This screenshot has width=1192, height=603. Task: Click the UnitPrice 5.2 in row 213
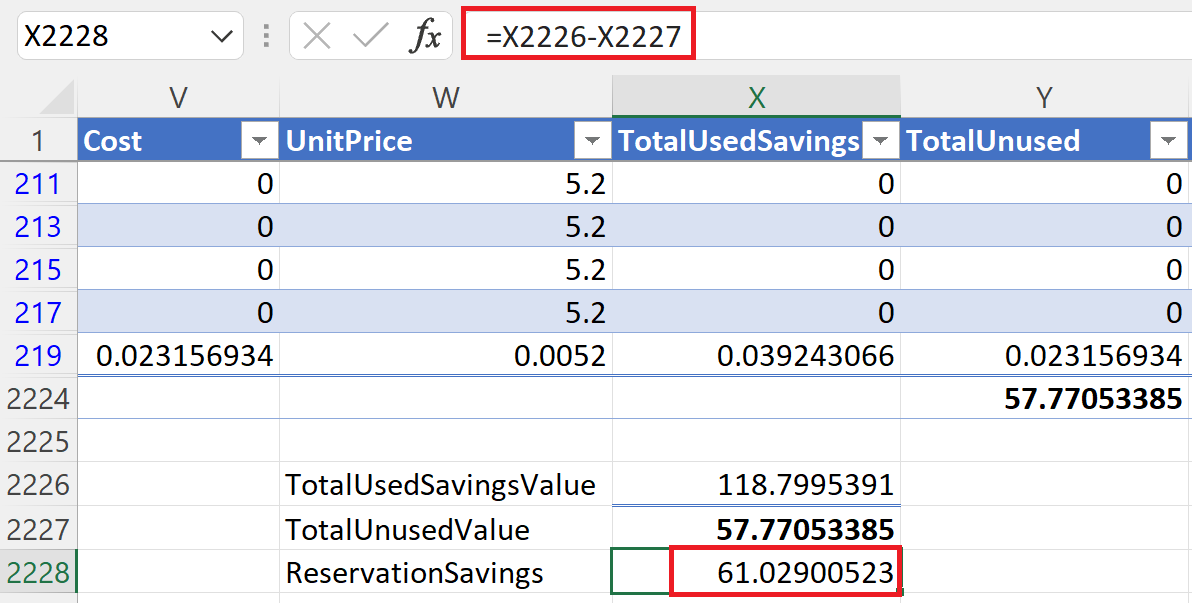(x=445, y=227)
